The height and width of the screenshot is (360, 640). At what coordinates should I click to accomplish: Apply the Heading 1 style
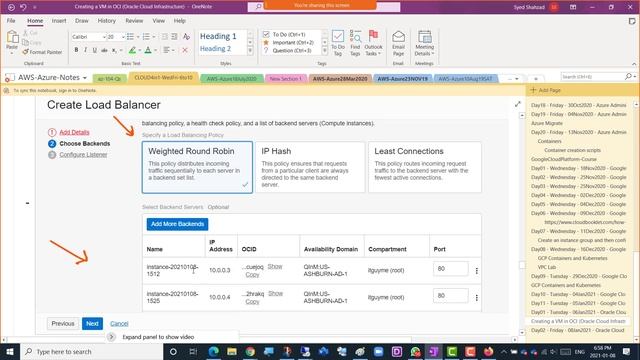coord(218,36)
